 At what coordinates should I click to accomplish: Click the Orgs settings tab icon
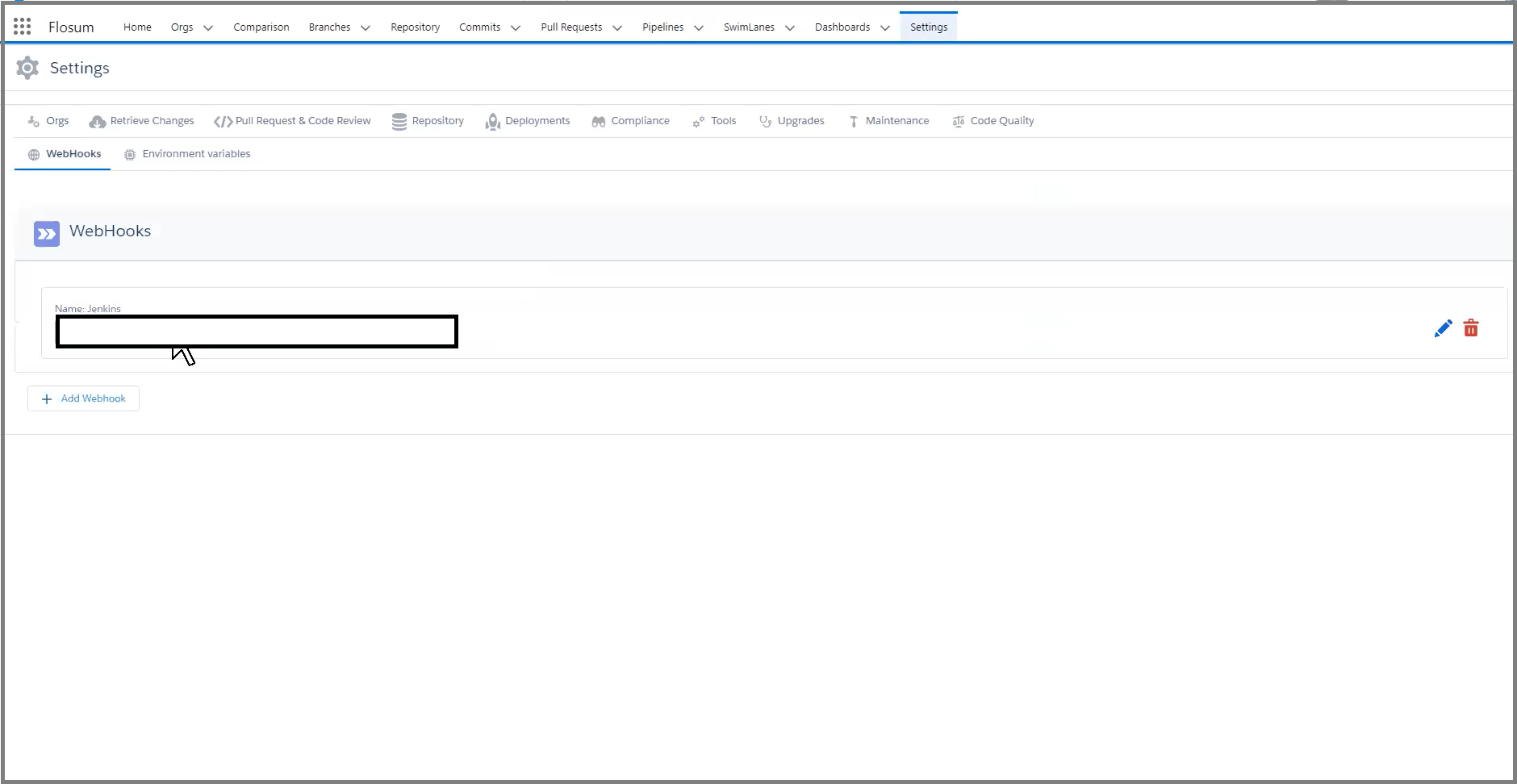pyautogui.click(x=34, y=121)
